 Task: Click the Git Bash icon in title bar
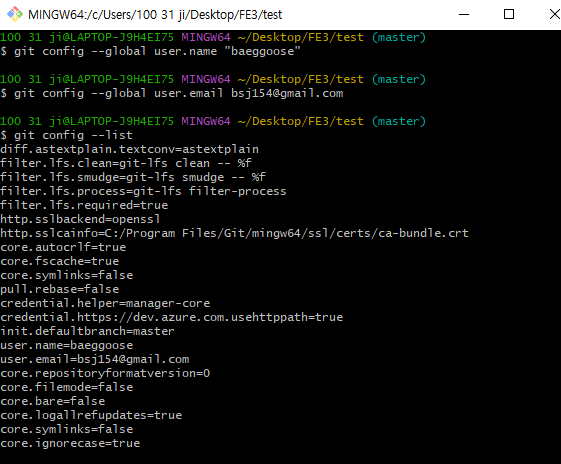click(x=15, y=14)
